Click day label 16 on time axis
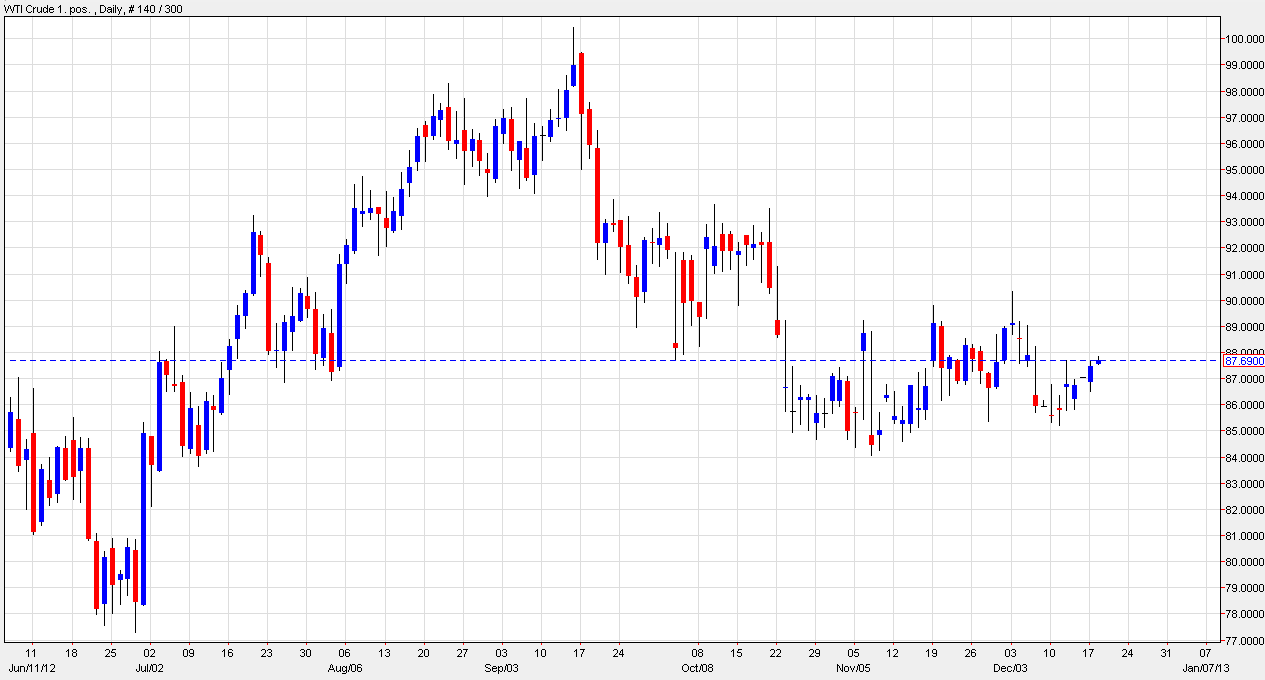Image resolution: width=1265 pixels, height=680 pixels. tap(227, 653)
